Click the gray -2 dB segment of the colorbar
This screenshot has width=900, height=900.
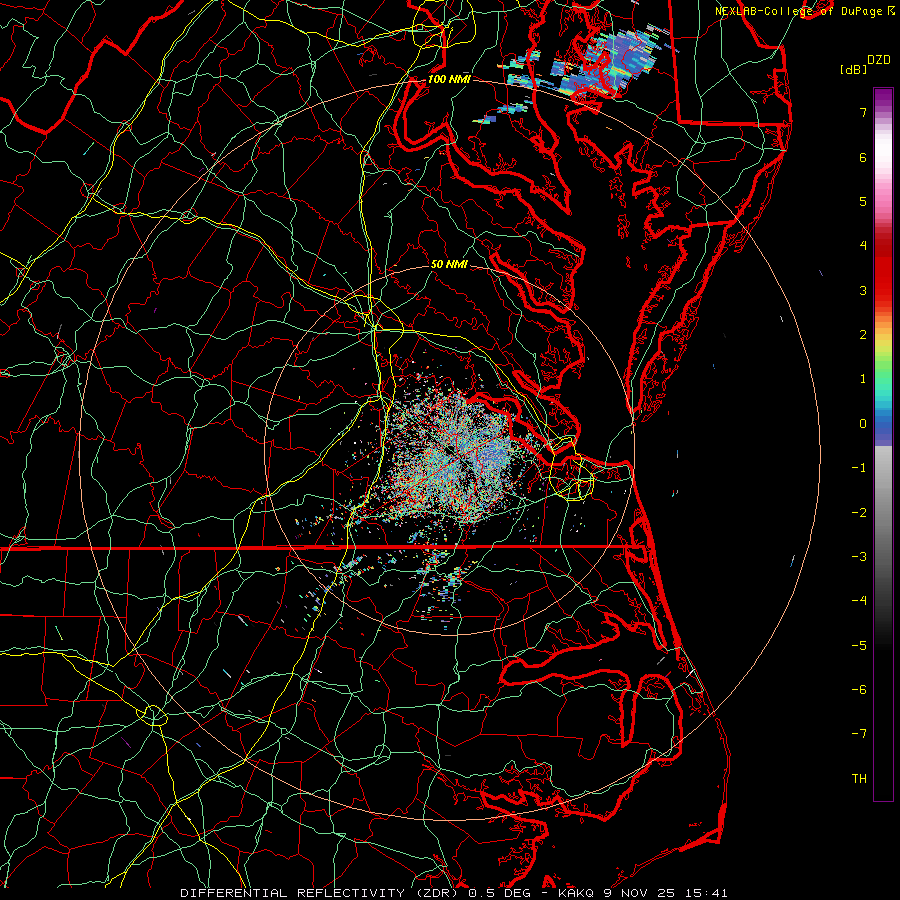click(x=883, y=512)
